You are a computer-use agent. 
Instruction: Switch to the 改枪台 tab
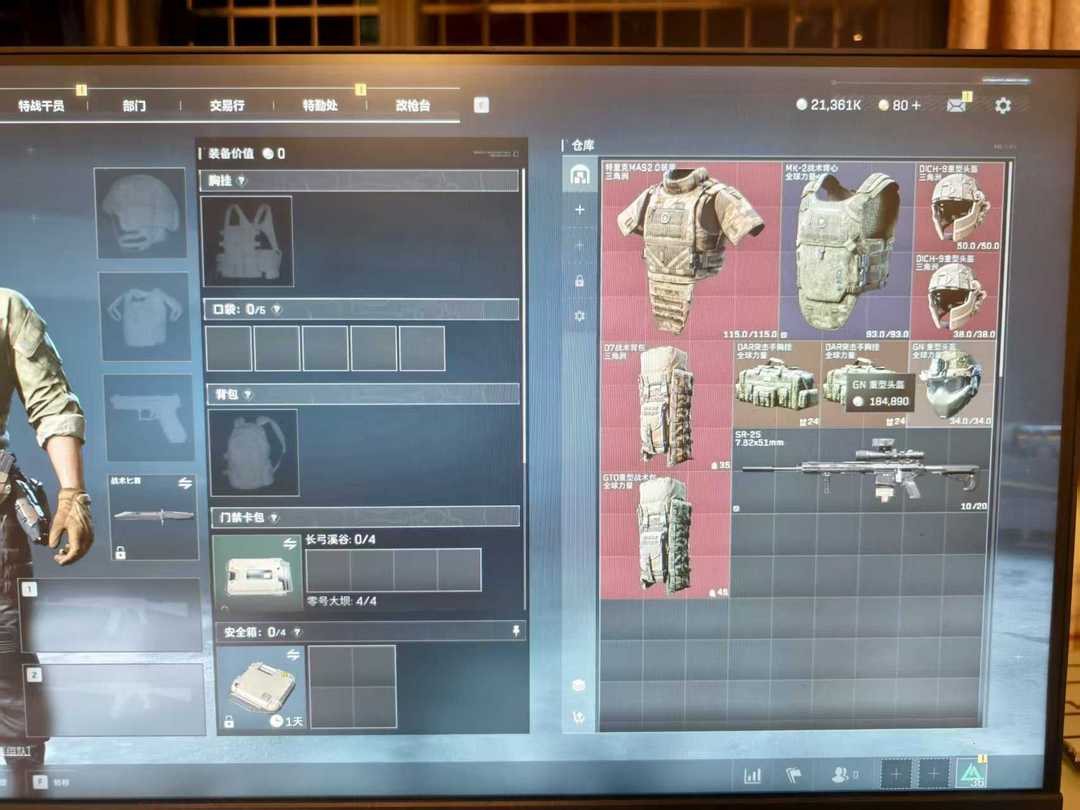point(413,105)
